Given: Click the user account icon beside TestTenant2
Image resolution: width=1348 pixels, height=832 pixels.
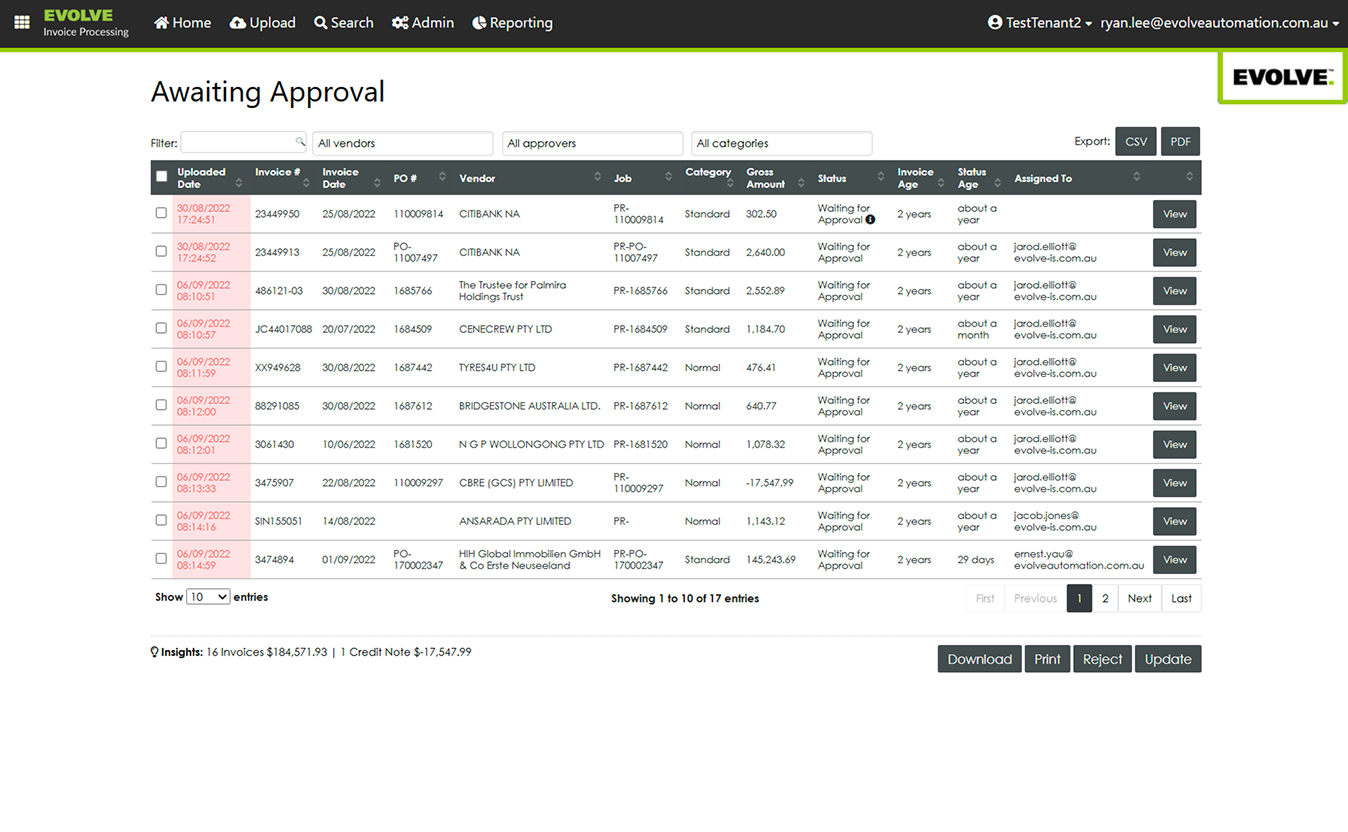Looking at the screenshot, I should click(x=995, y=22).
